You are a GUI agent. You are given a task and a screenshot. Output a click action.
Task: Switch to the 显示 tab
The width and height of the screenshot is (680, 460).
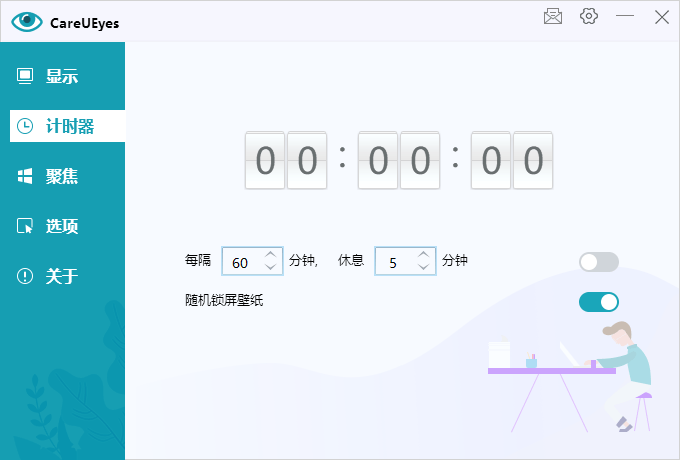[x=62, y=76]
